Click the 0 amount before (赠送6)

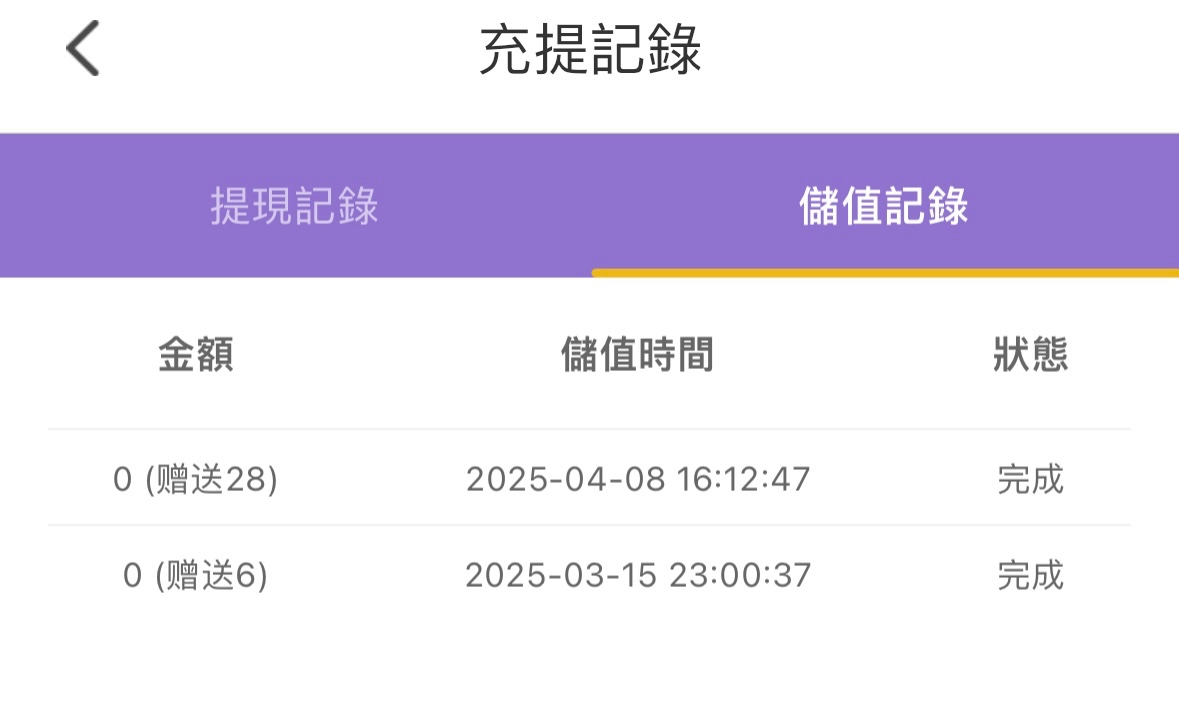(x=132, y=576)
